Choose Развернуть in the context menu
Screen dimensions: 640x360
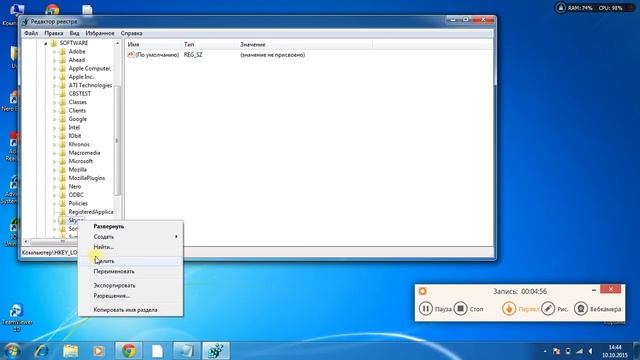pos(130,226)
